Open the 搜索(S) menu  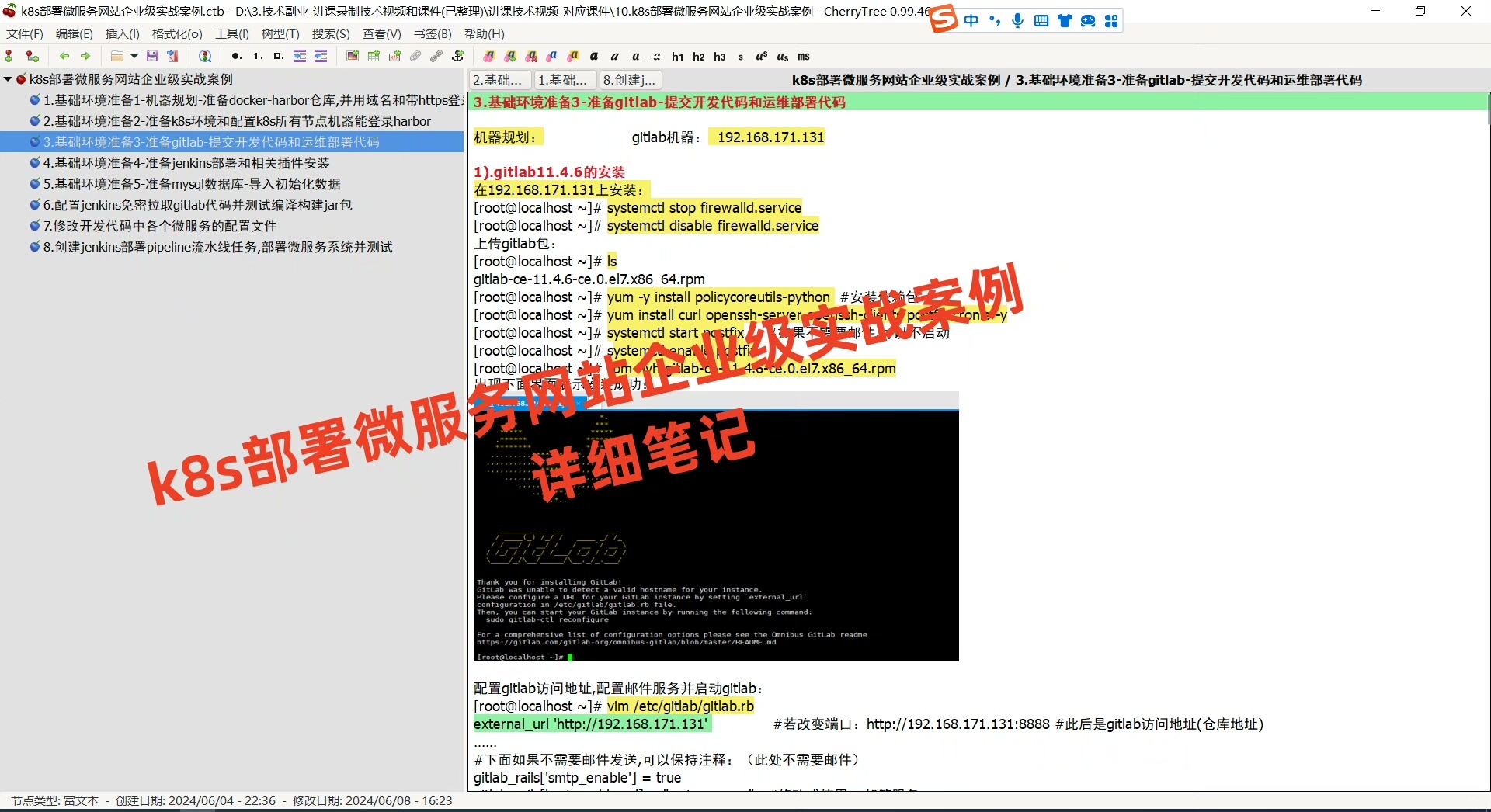[x=331, y=33]
